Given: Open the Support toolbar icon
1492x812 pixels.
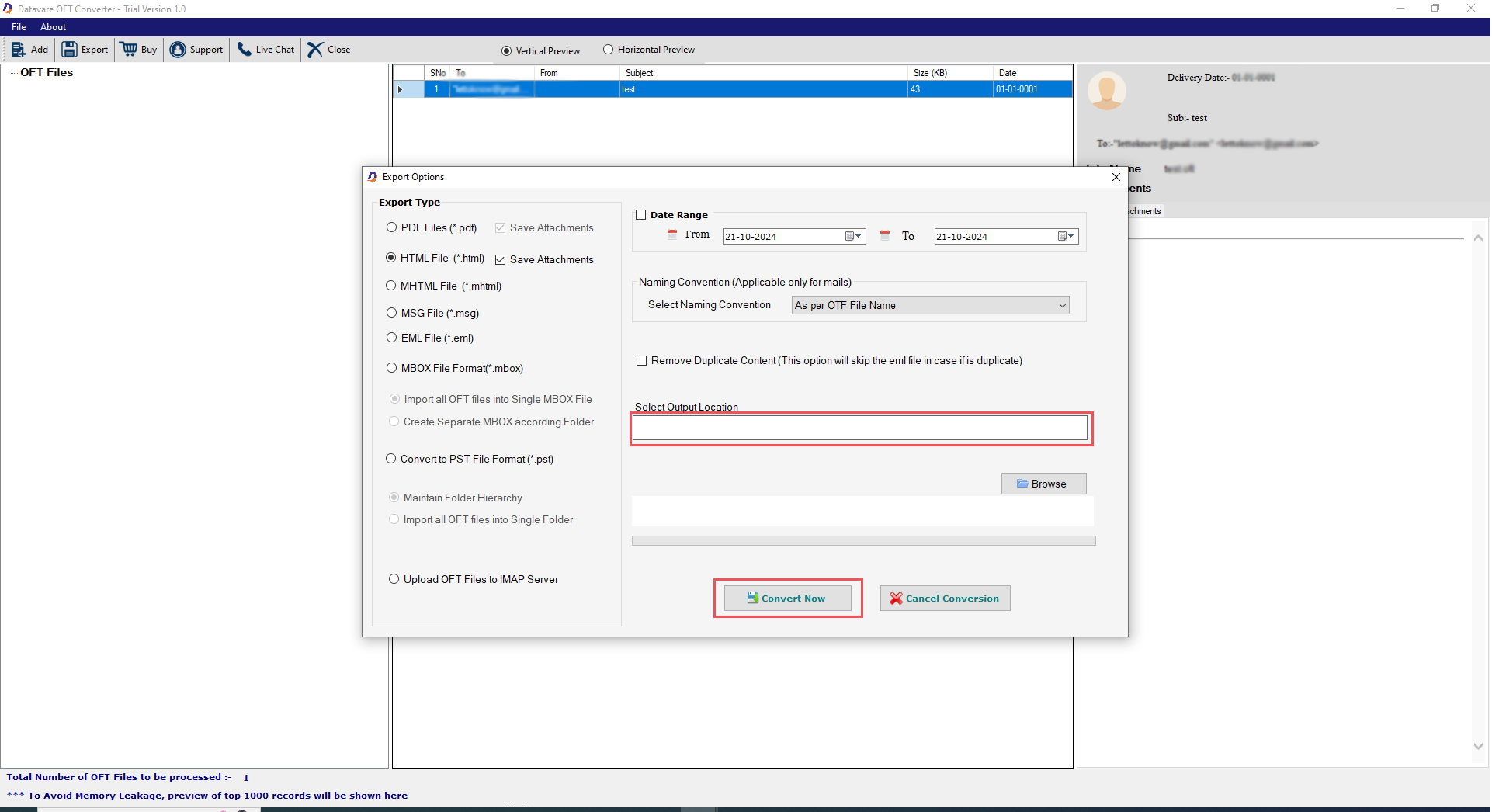Looking at the screenshot, I should 178,50.
